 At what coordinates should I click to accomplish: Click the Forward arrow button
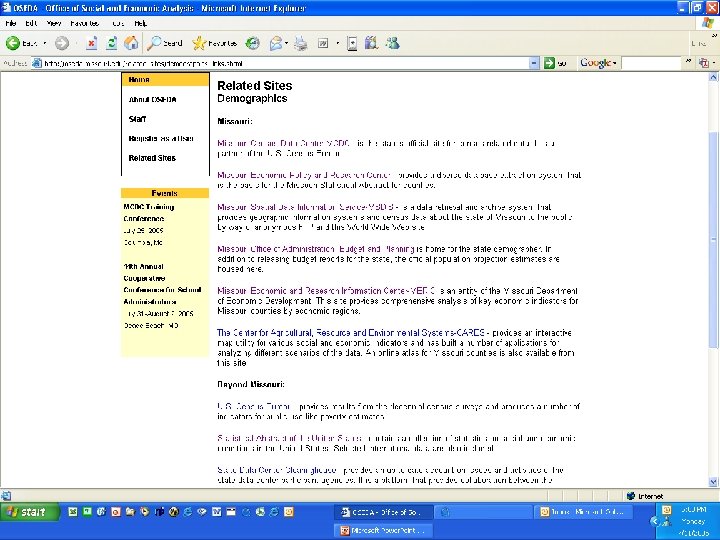coord(62,43)
